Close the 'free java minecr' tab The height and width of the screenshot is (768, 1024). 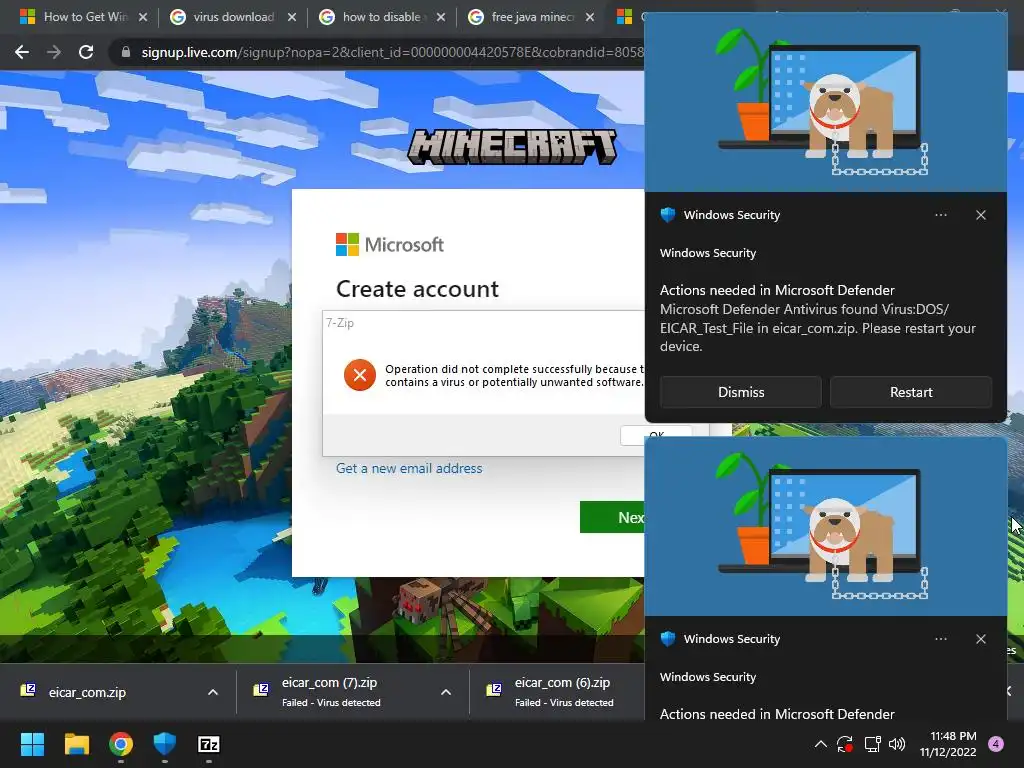[590, 17]
